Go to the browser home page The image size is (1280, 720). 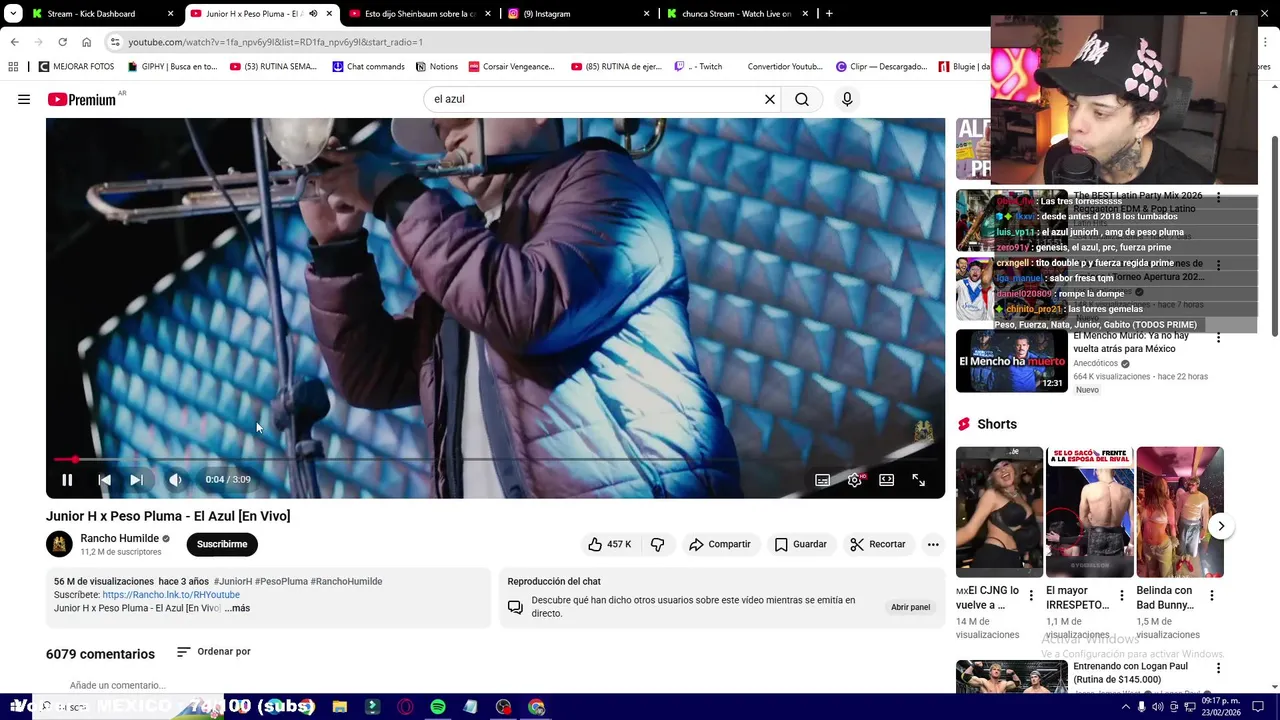pyautogui.click(x=86, y=42)
